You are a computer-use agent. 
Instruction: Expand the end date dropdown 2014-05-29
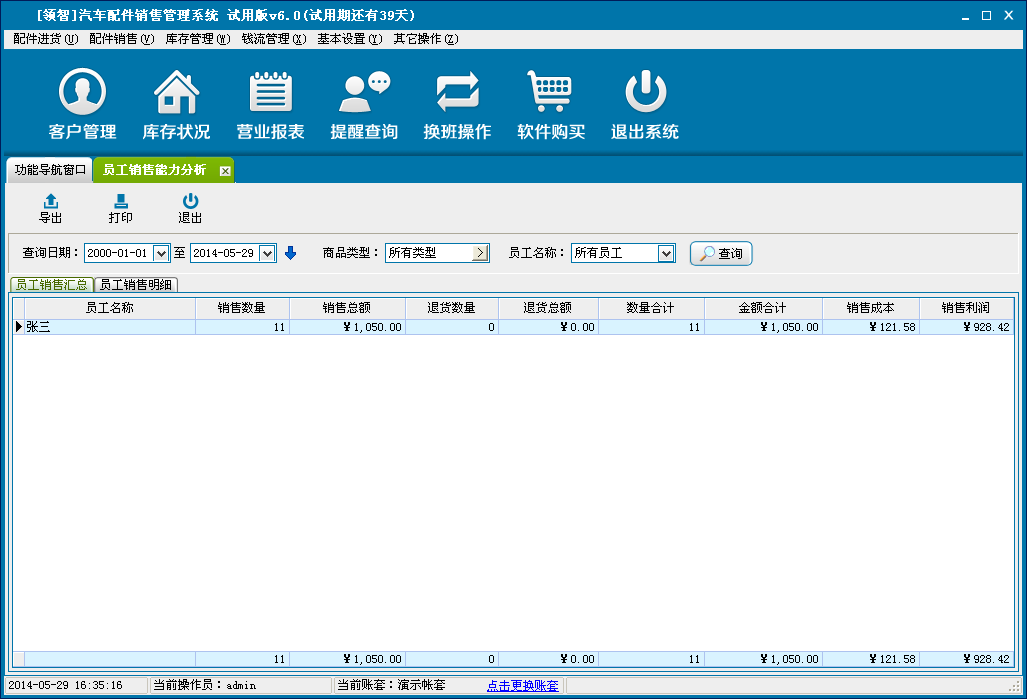pyautogui.click(x=267, y=253)
